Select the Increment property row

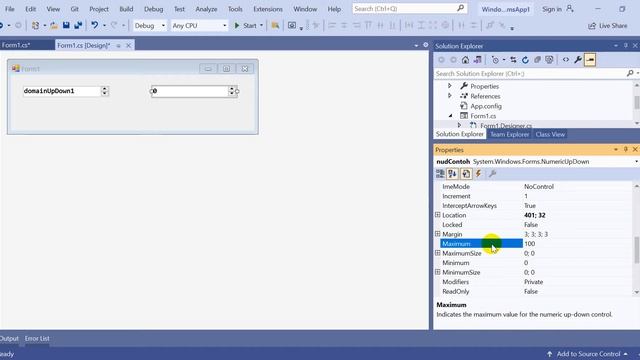coord(536,196)
